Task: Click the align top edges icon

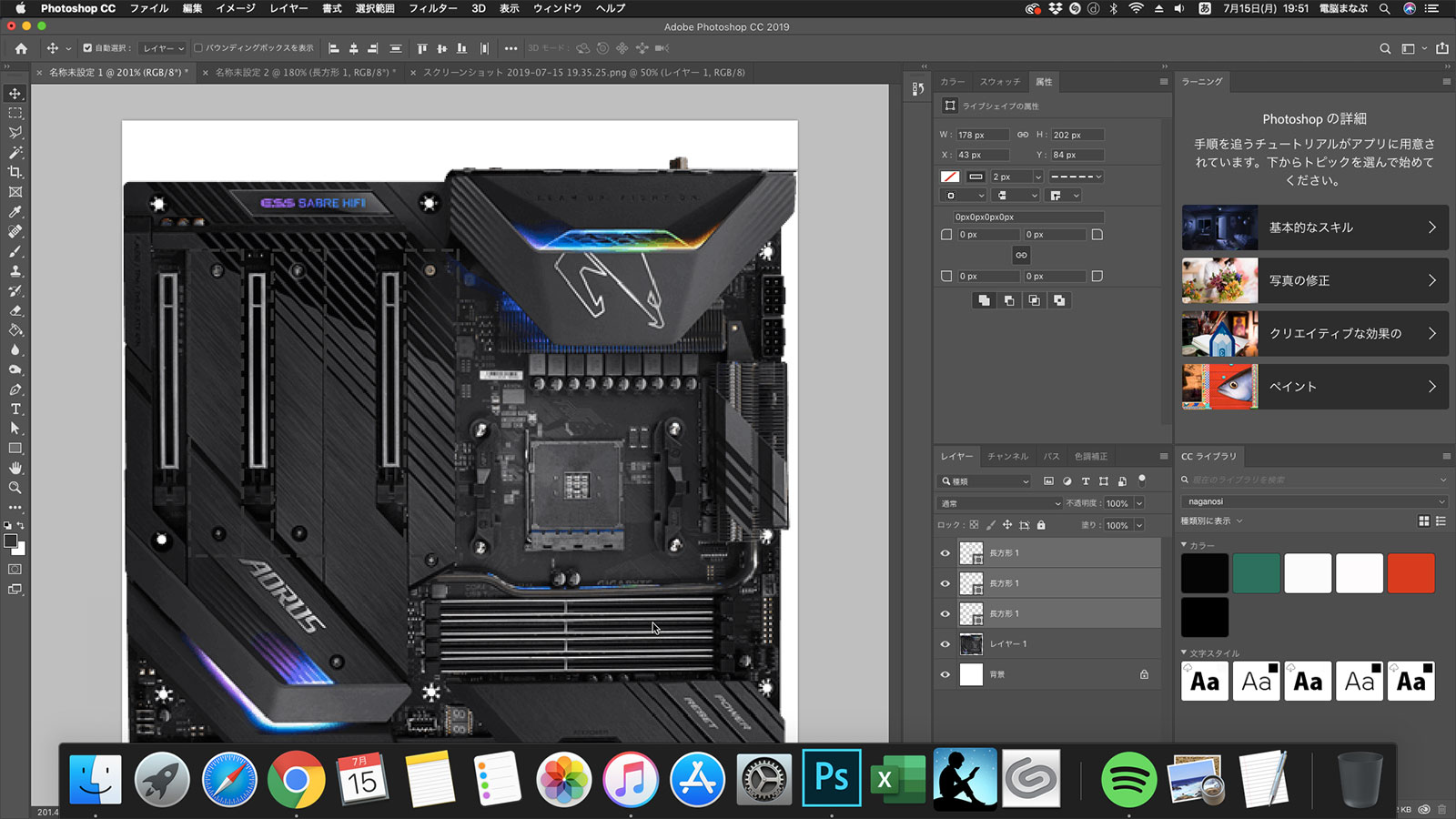Action: 421,48
